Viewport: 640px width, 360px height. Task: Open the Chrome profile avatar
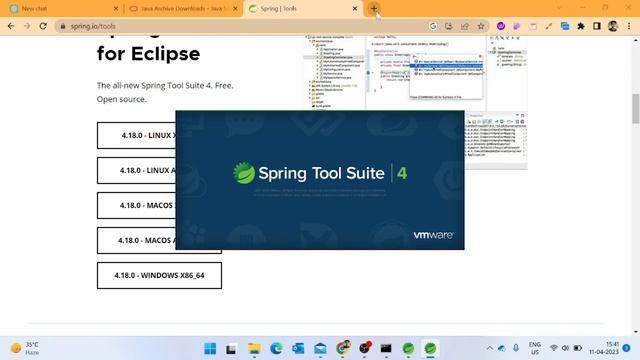click(x=613, y=26)
